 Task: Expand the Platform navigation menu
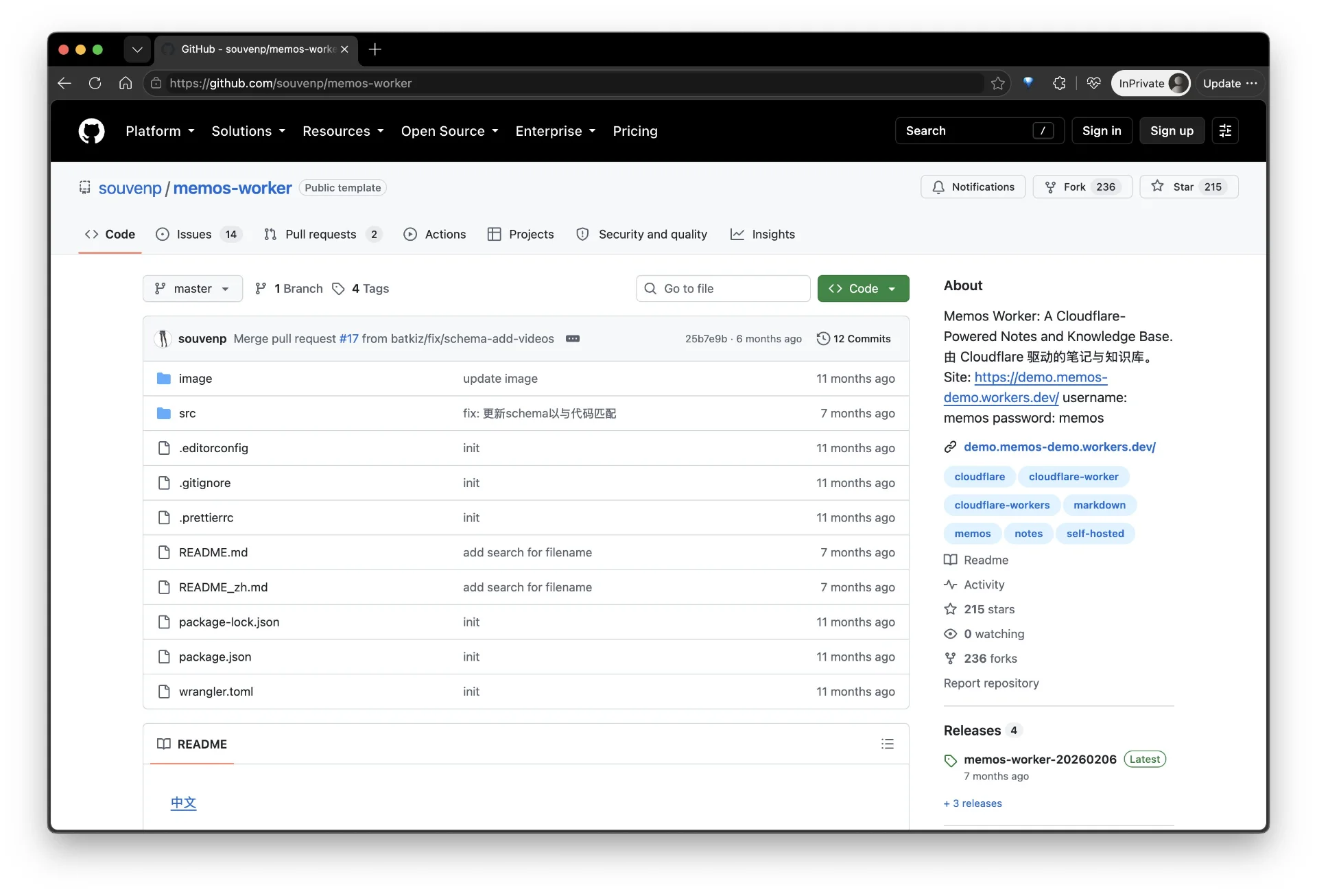click(161, 131)
